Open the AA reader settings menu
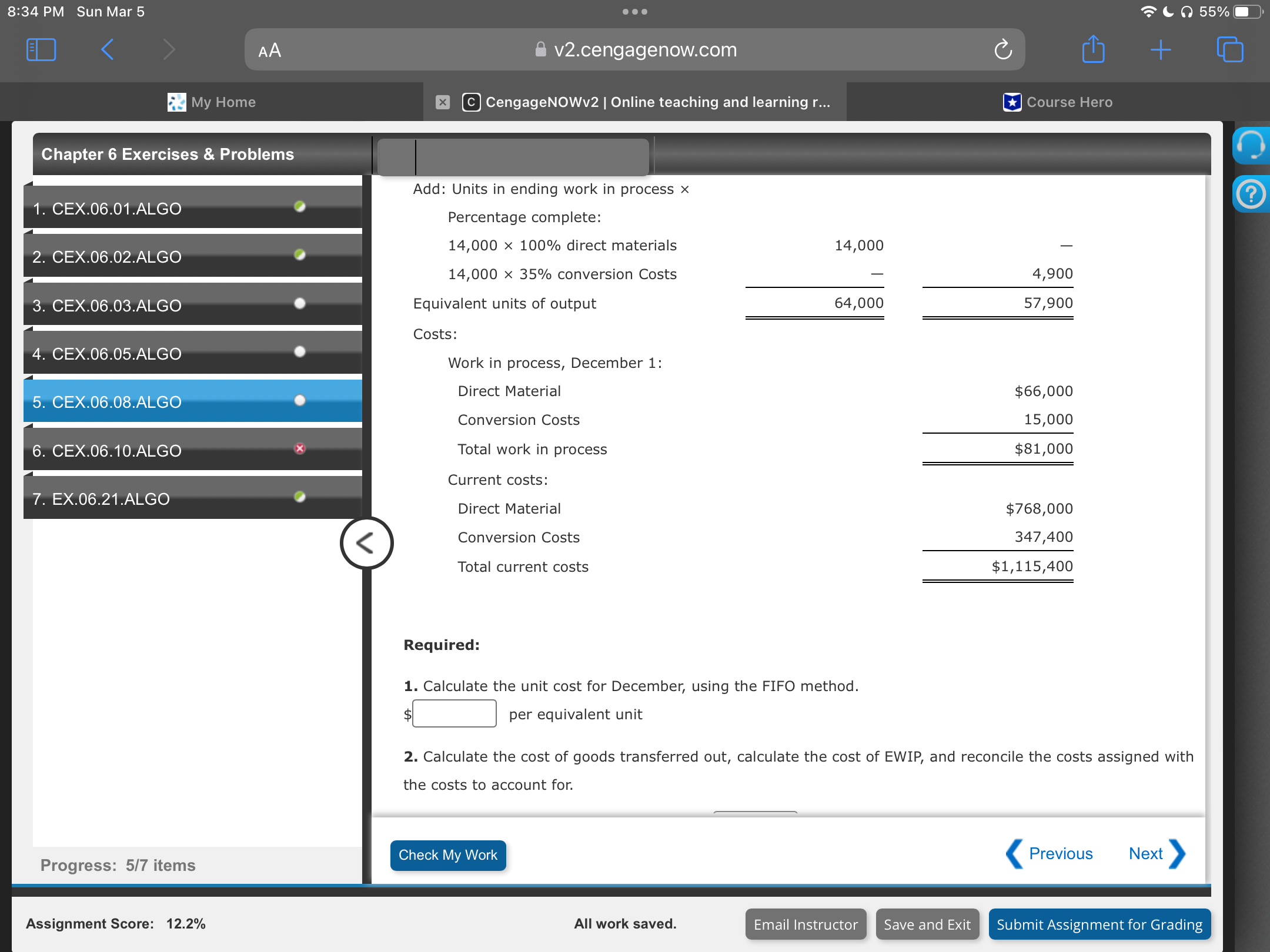The width and height of the screenshot is (1270, 952). (270, 51)
